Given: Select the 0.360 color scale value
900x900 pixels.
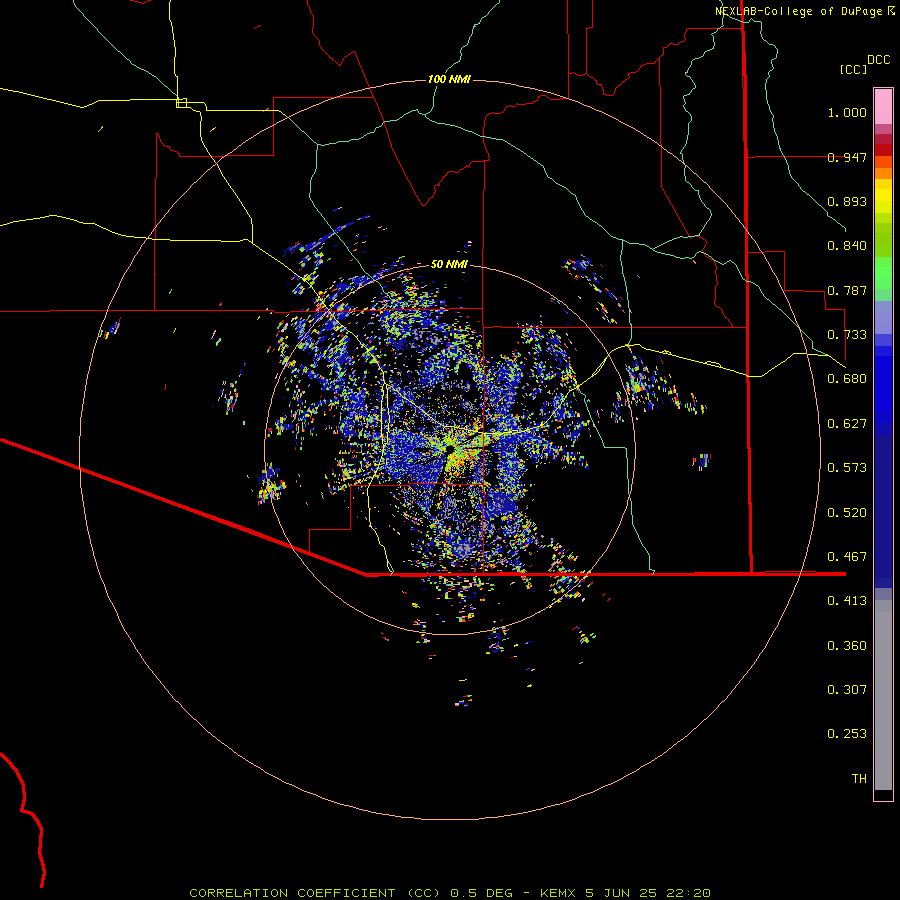Looking at the screenshot, I should pyautogui.click(x=847, y=646).
